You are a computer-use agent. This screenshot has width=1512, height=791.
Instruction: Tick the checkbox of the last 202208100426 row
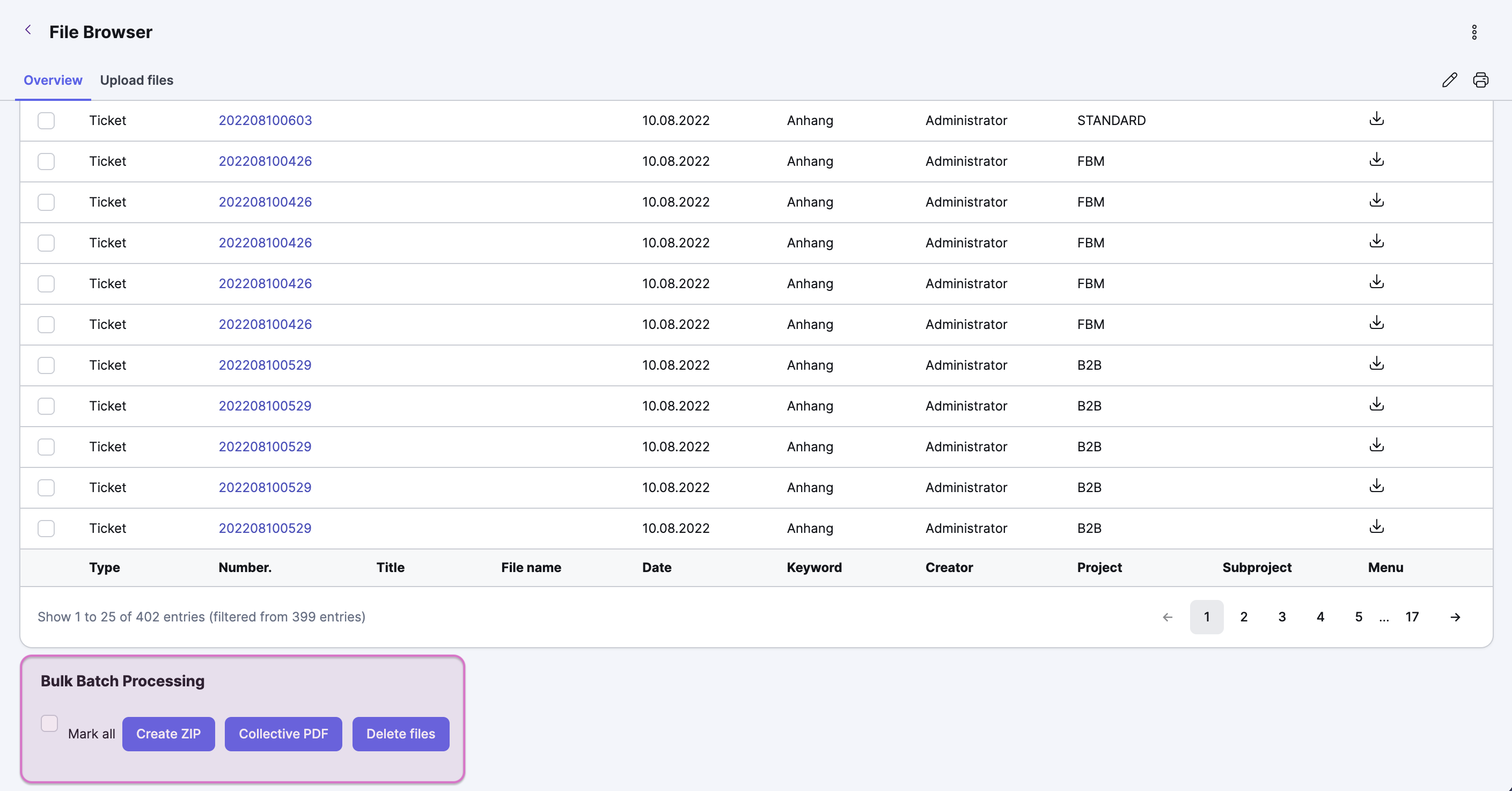coord(46,325)
